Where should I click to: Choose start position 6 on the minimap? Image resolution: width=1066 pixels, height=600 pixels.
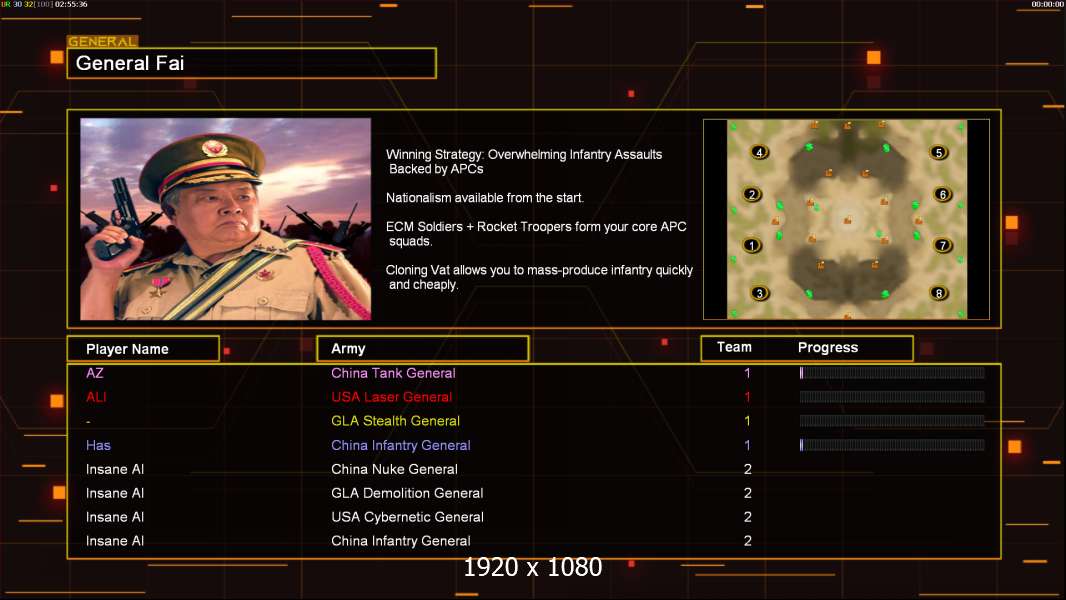[x=943, y=194]
